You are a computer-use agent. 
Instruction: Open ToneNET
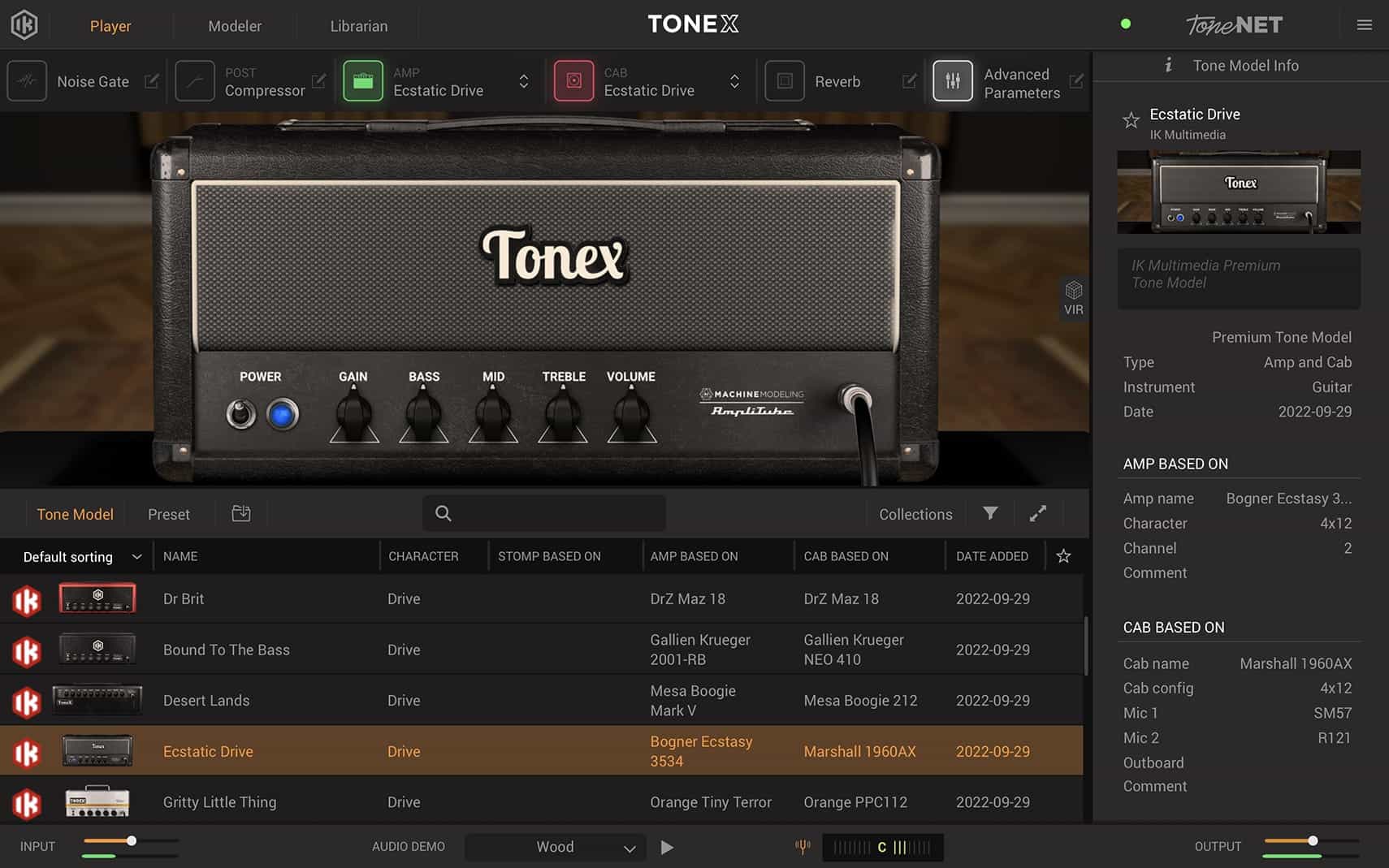[1234, 25]
